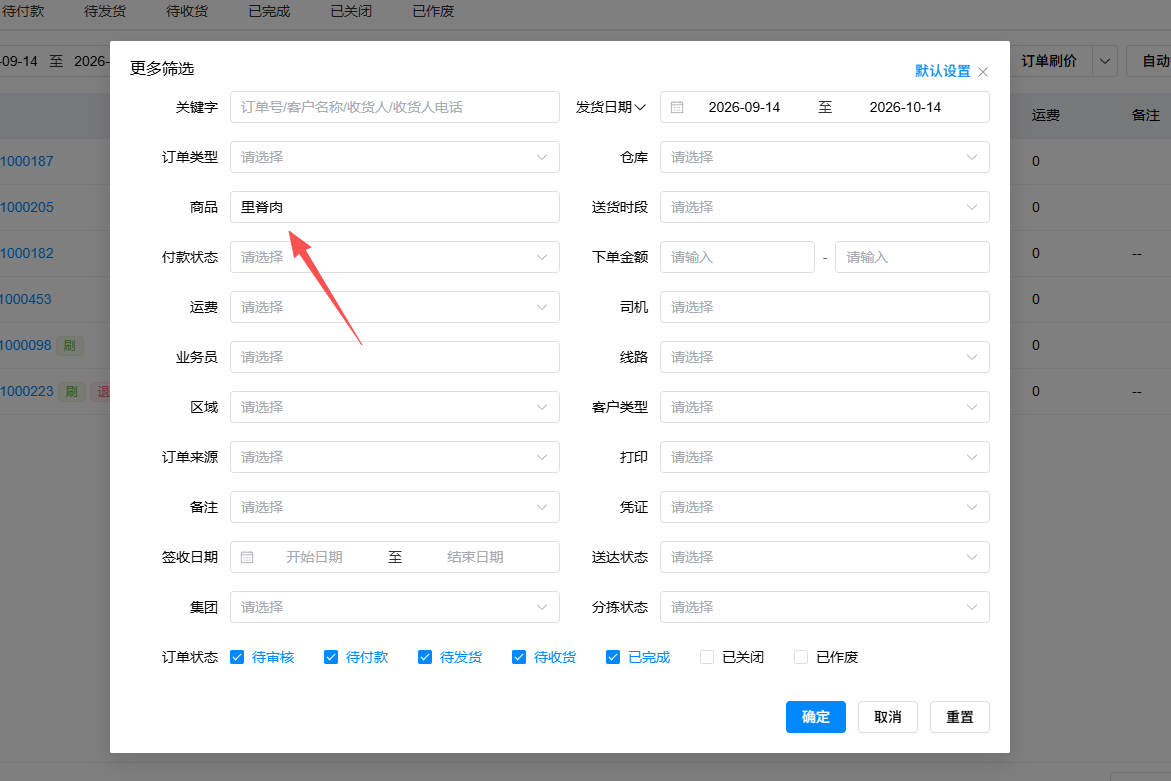The height and width of the screenshot is (781, 1171).
Task: Open order 1000453 in background list
Action: (x=26, y=299)
